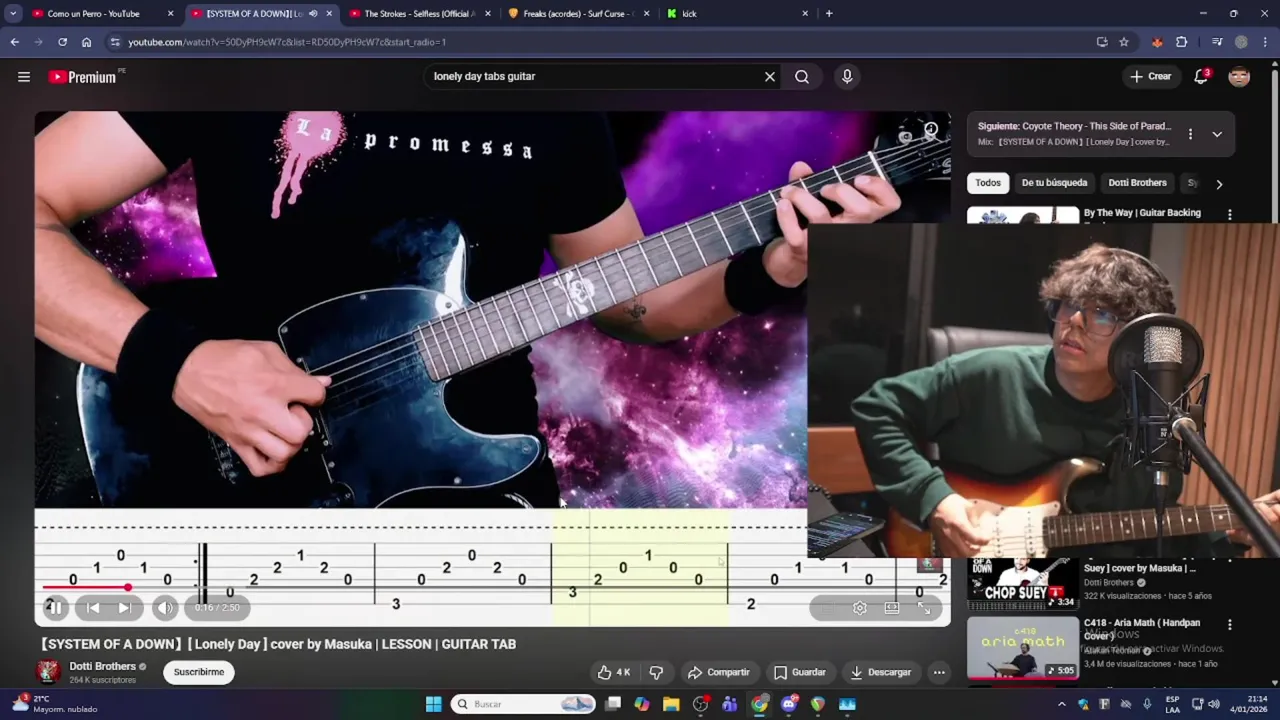Open the extensions puzzle icon
The width and height of the screenshot is (1280, 720).
1181,42
